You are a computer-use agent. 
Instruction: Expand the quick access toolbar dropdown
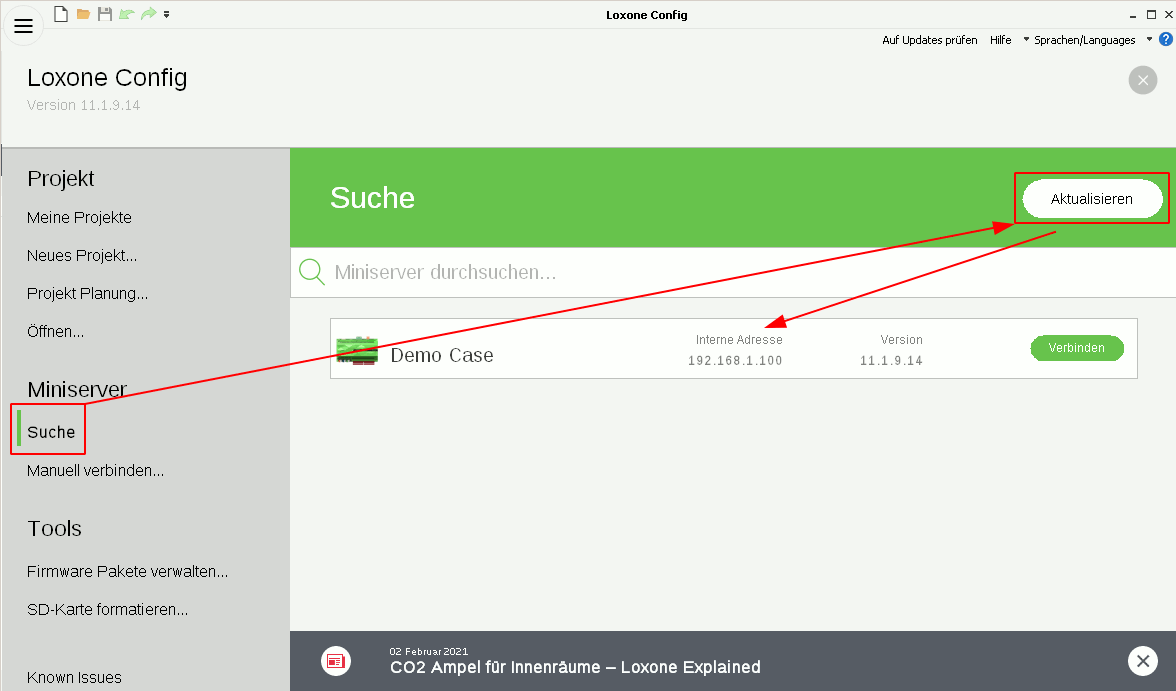tap(166, 14)
